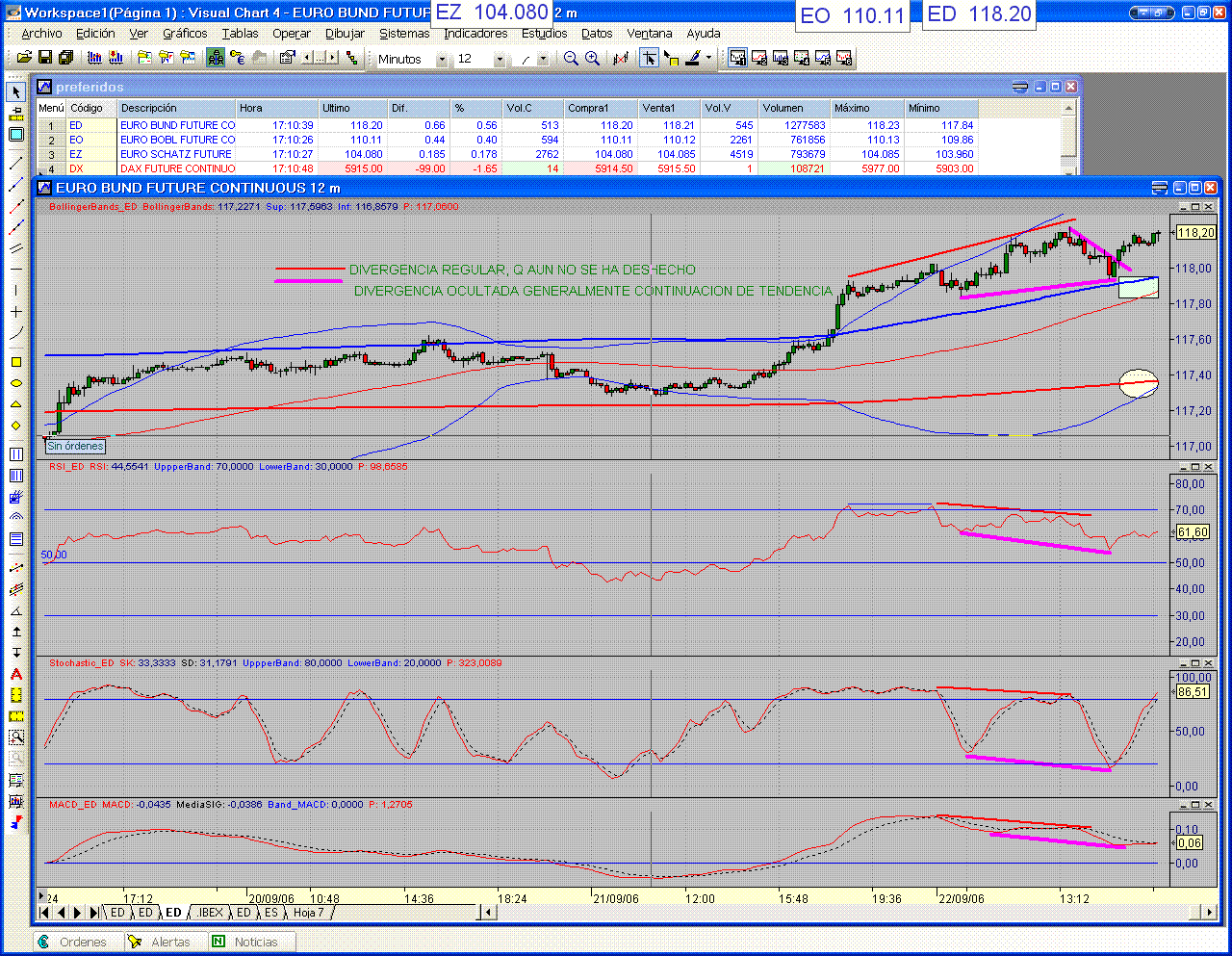Choose the parallel lines channel tool
1232x956 pixels.
(16, 248)
